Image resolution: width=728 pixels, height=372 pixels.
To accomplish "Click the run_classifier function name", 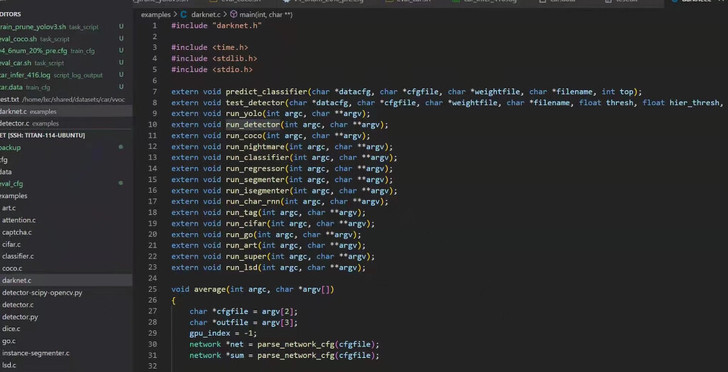I will [x=257, y=158].
